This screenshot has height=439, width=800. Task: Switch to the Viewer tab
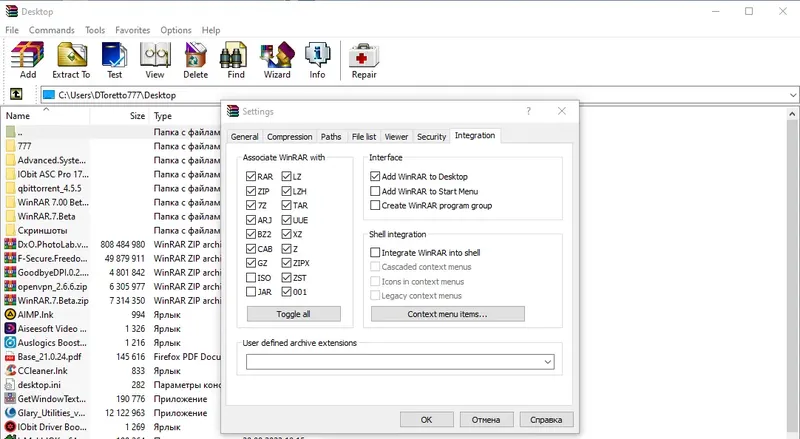pos(396,137)
